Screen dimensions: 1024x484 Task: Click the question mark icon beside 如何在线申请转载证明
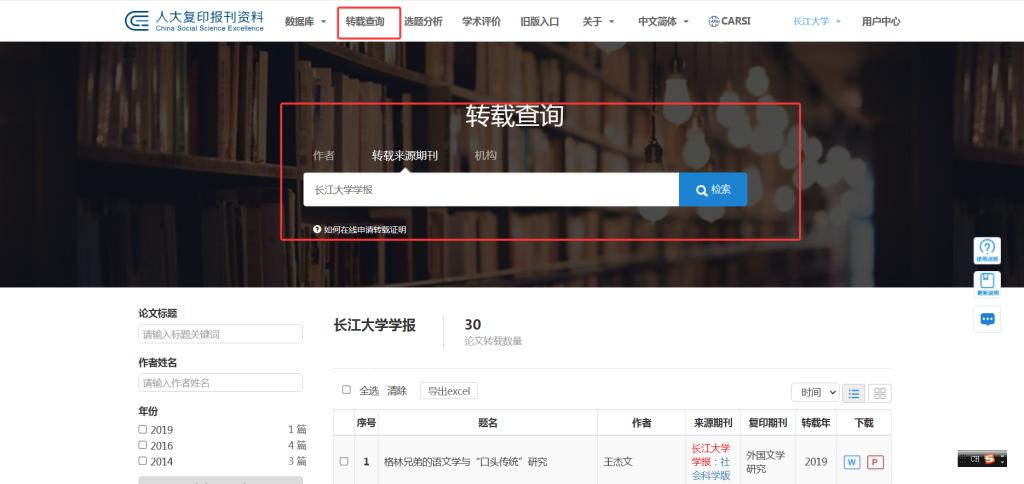click(317, 229)
